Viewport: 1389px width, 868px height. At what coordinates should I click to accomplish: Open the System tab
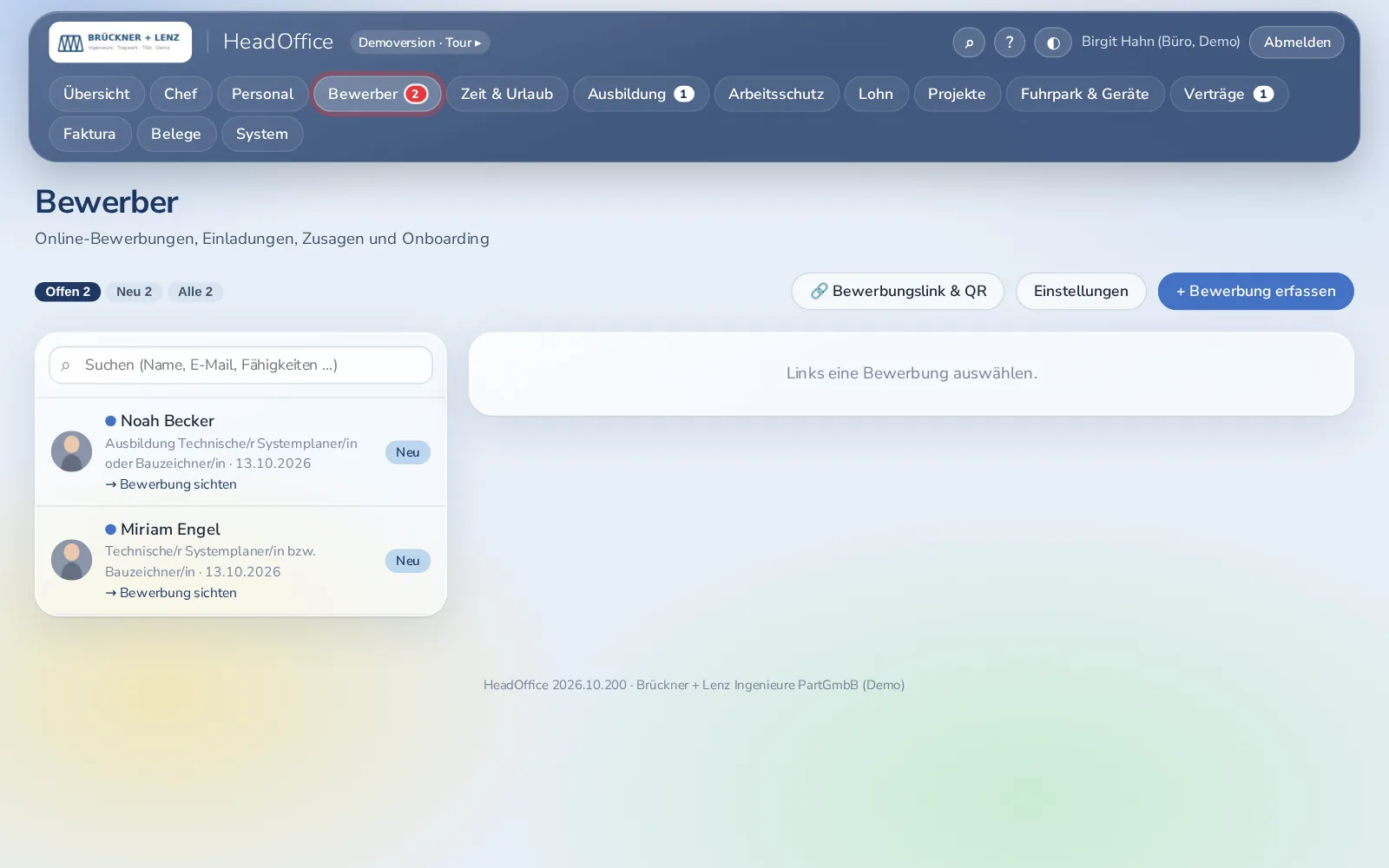[x=262, y=134]
